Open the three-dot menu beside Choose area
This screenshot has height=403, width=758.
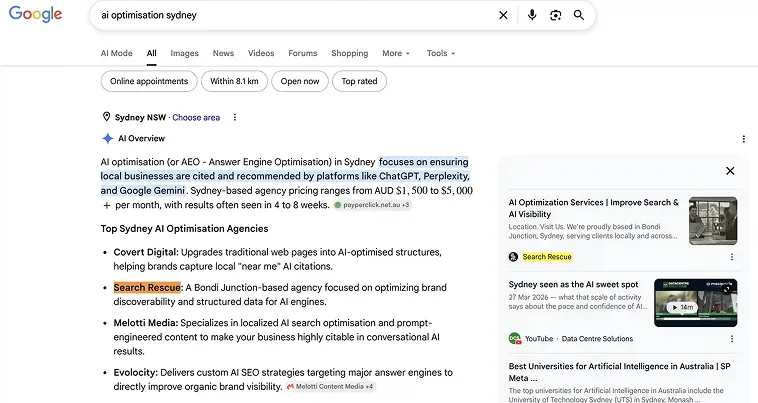(x=234, y=117)
